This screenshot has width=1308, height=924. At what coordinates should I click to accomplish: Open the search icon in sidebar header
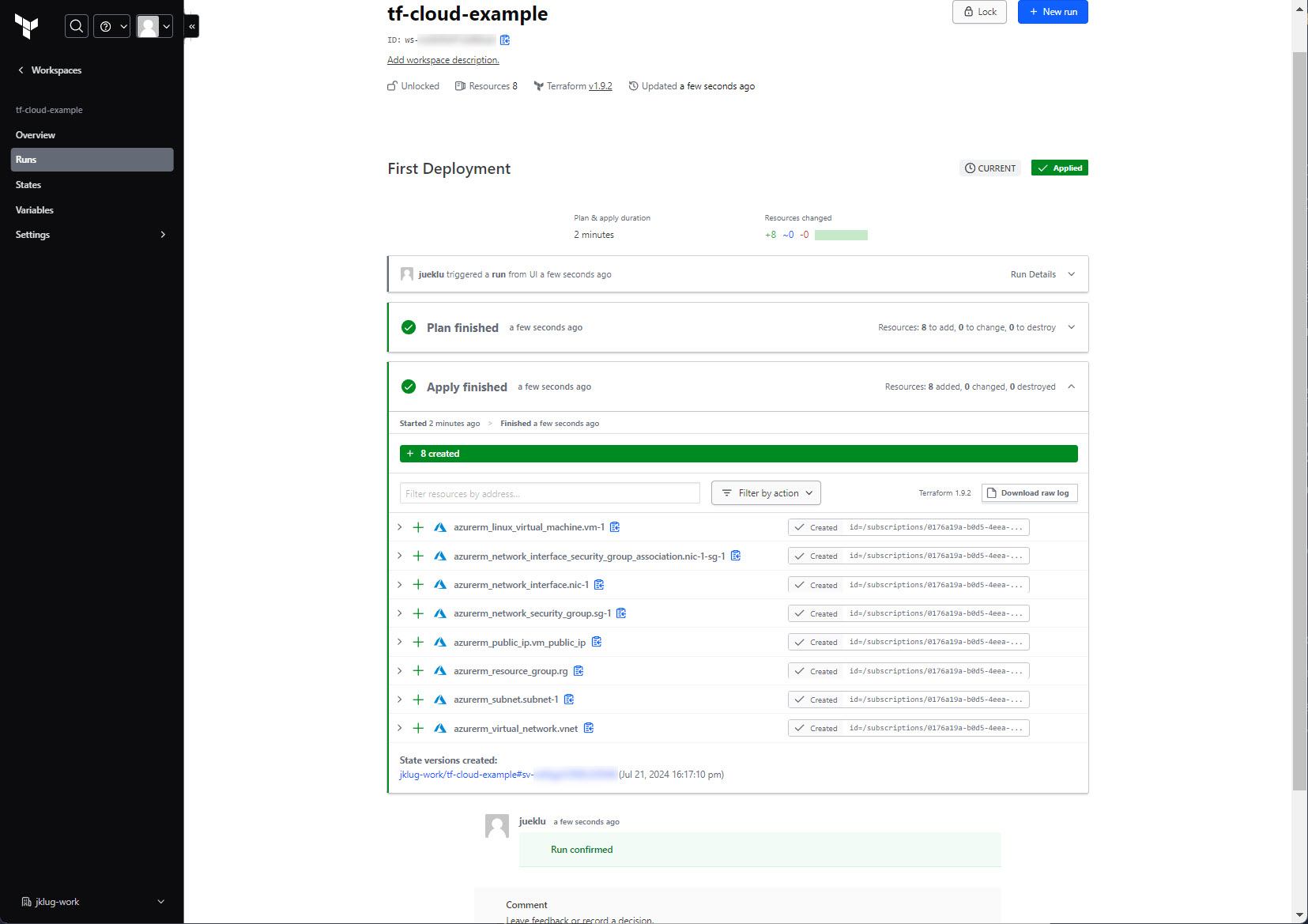click(x=76, y=26)
